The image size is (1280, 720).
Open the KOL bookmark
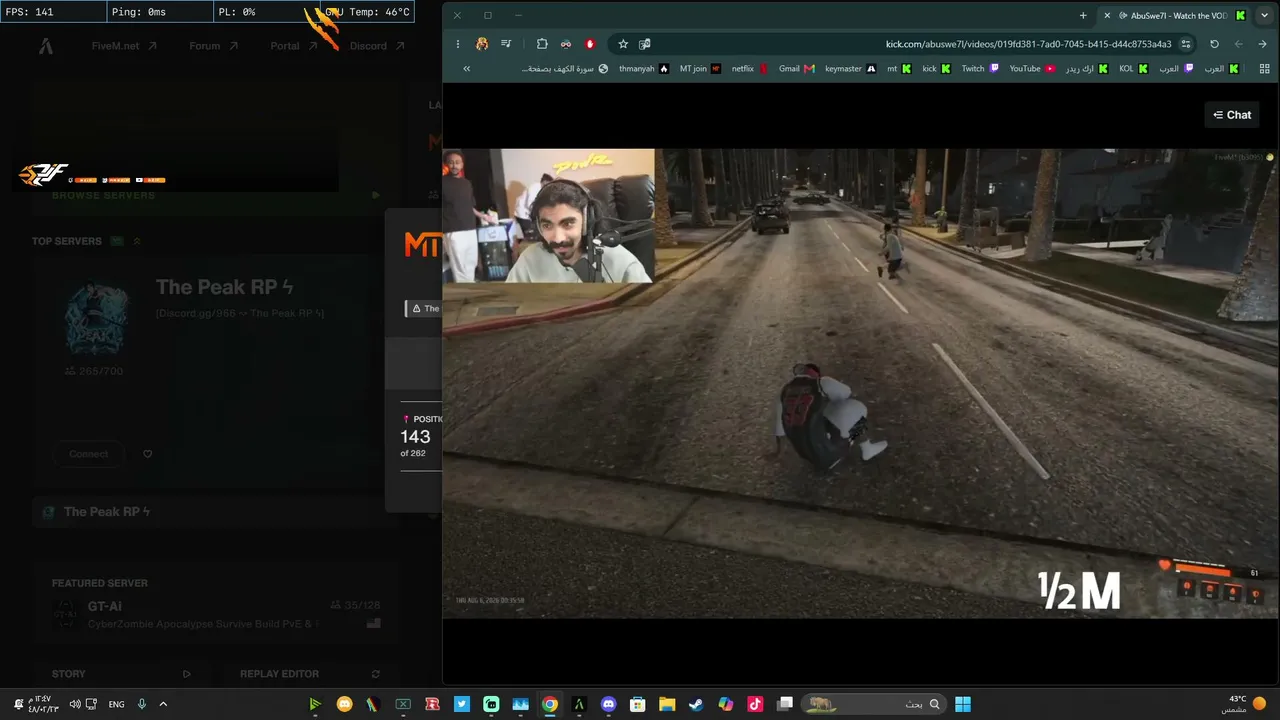pyautogui.click(x=1134, y=69)
